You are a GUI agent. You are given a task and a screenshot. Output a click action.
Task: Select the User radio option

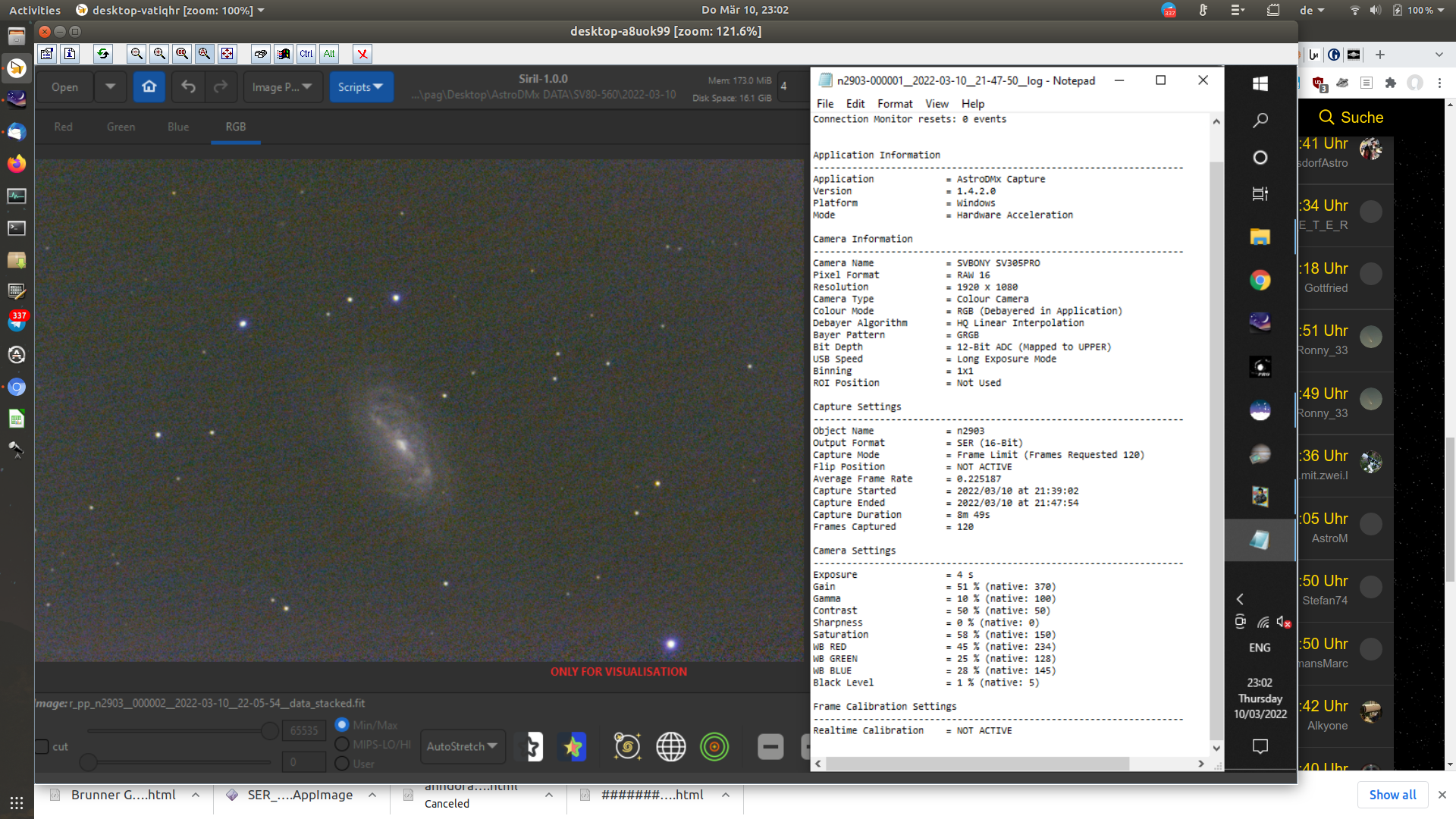point(342,764)
